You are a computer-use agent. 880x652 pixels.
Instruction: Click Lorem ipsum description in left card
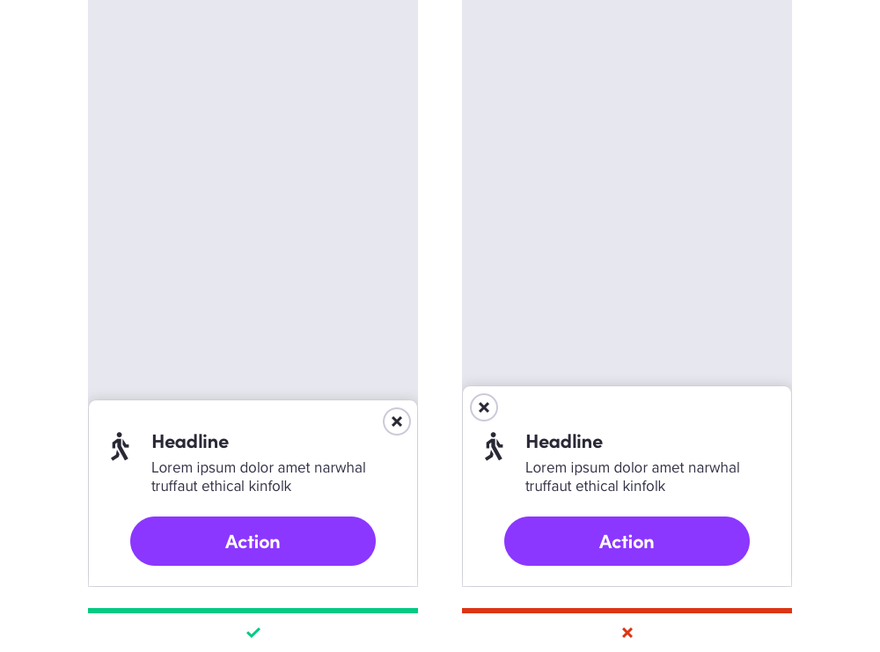(x=259, y=477)
